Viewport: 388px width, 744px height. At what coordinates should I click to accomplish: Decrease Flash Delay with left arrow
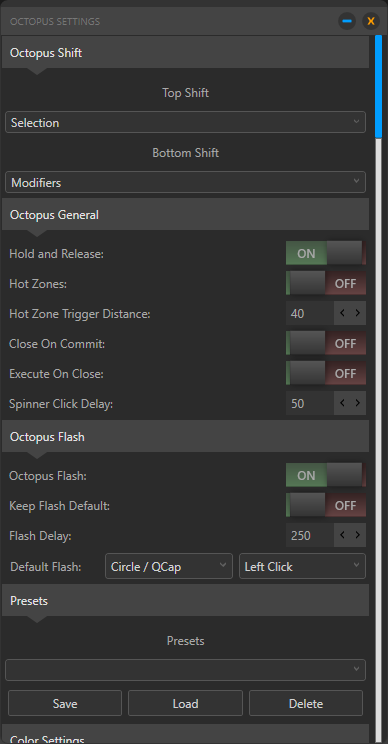pos(342,535)
